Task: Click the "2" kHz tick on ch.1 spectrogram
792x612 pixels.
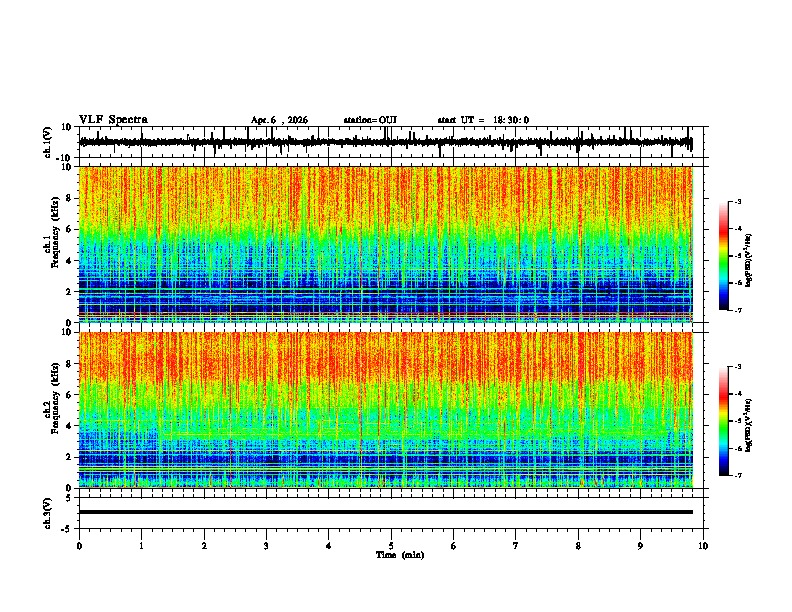Action: (x=70, y=292)
